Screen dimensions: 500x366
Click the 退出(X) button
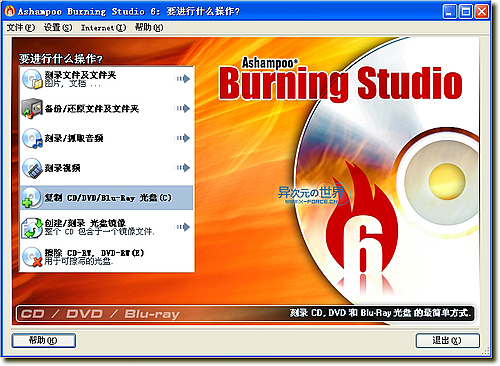pyautogui.click(x=447, y=340)
